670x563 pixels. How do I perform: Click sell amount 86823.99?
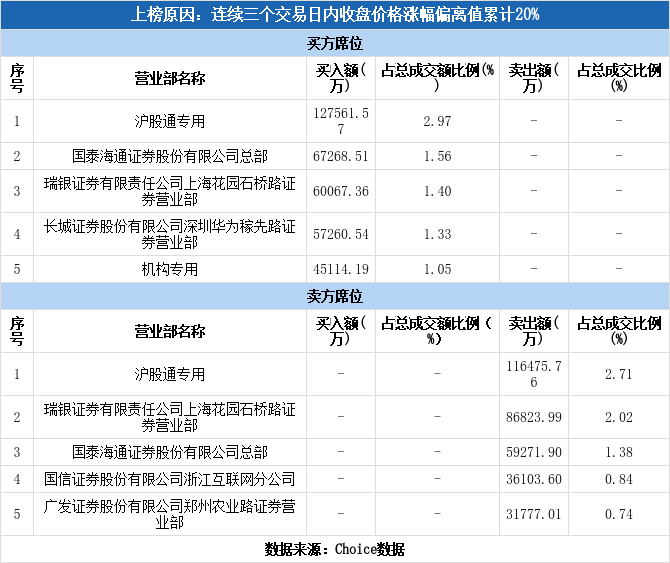(x=534, y=417)
